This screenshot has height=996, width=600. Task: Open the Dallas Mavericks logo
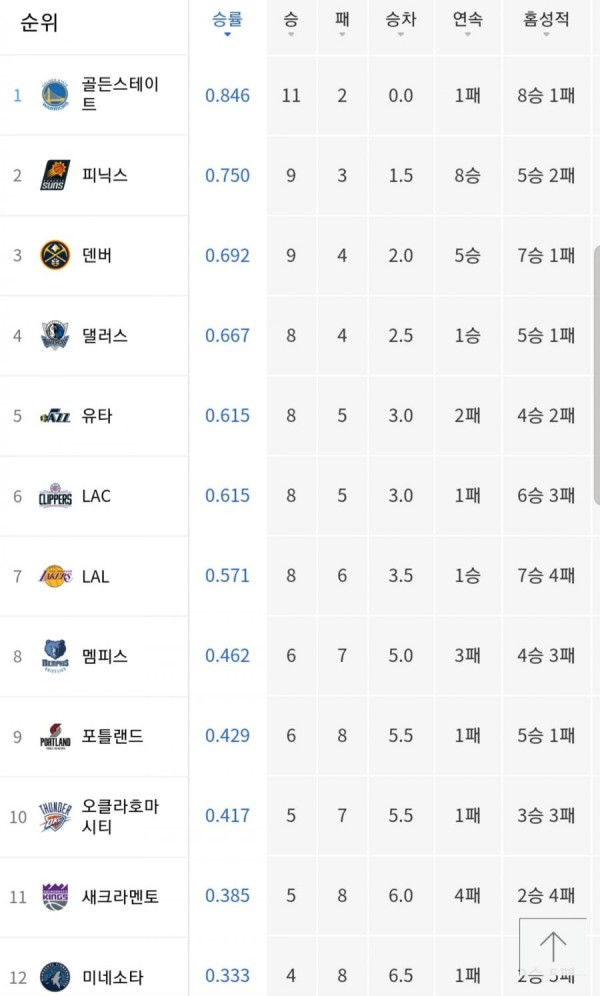point(55,335)
